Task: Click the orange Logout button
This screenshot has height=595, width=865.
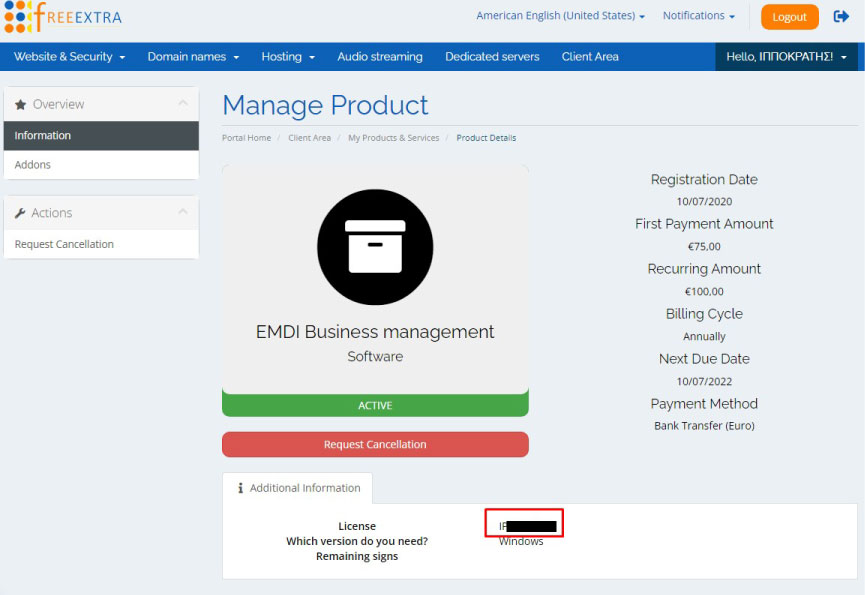Action: tap(789, 17)
